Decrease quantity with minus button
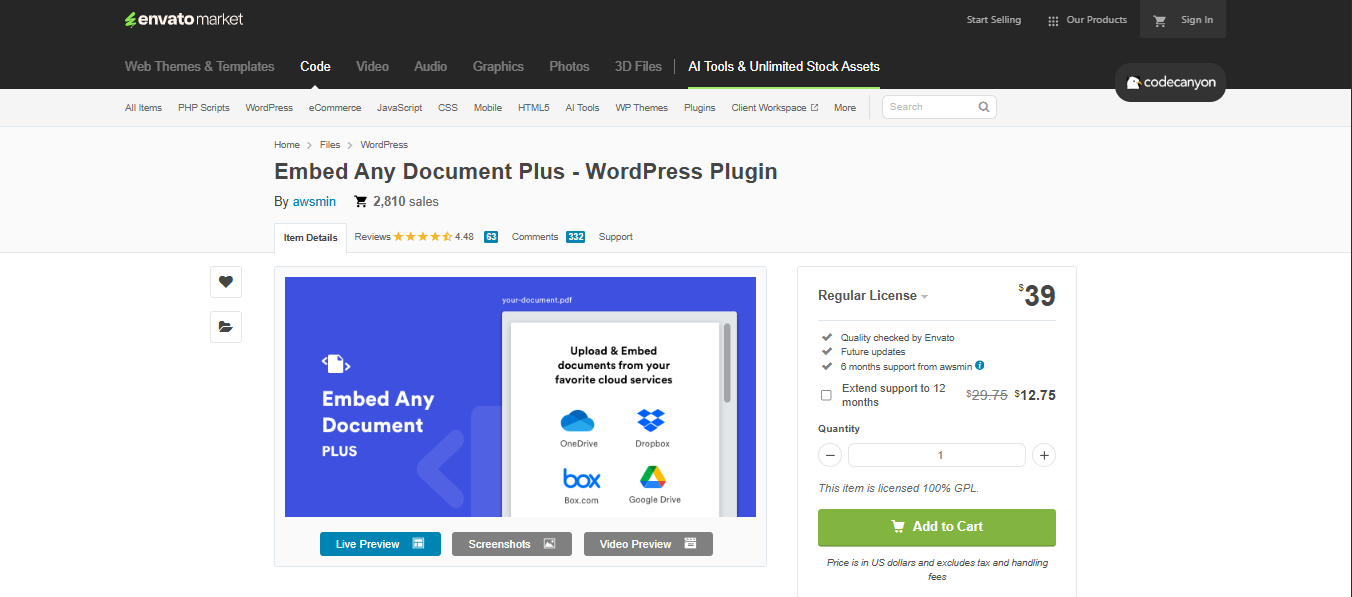The image size is (1352, 597). coord(830,455)
